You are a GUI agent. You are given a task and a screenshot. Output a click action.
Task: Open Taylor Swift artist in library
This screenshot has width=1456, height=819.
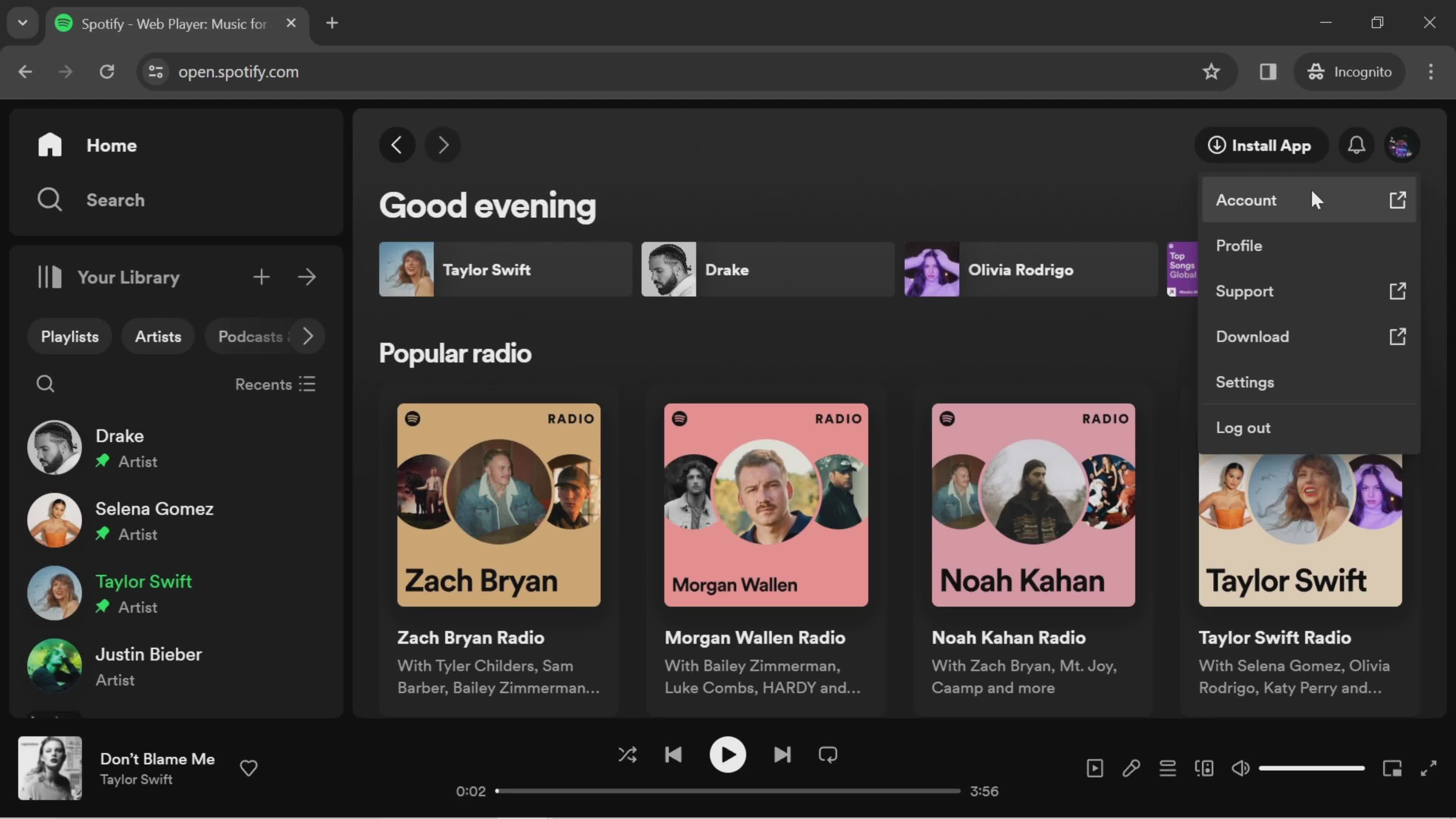point(175,593)
